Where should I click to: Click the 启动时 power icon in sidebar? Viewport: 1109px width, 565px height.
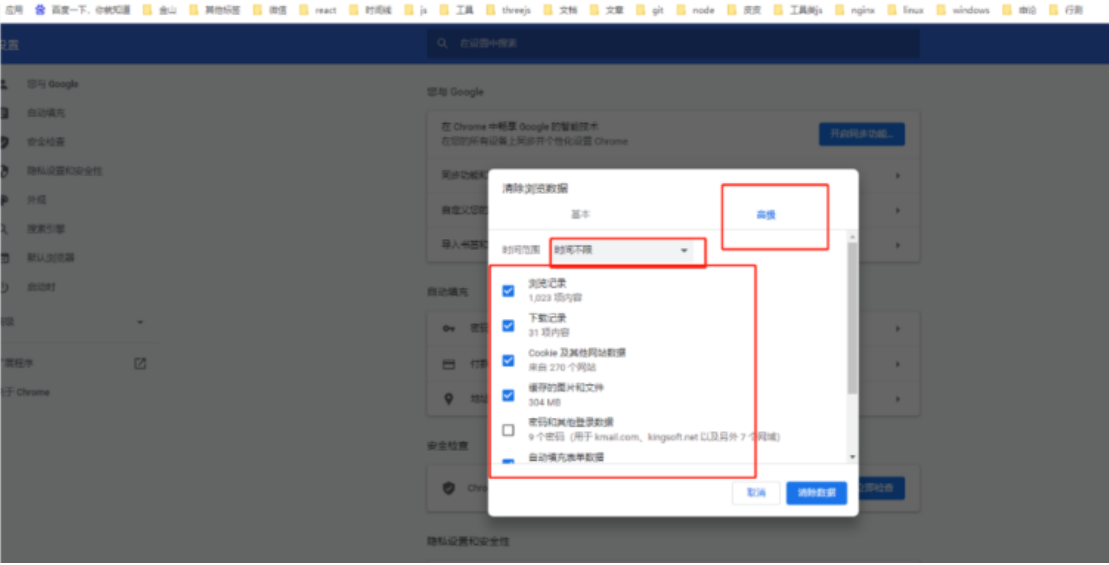point(4,287)
